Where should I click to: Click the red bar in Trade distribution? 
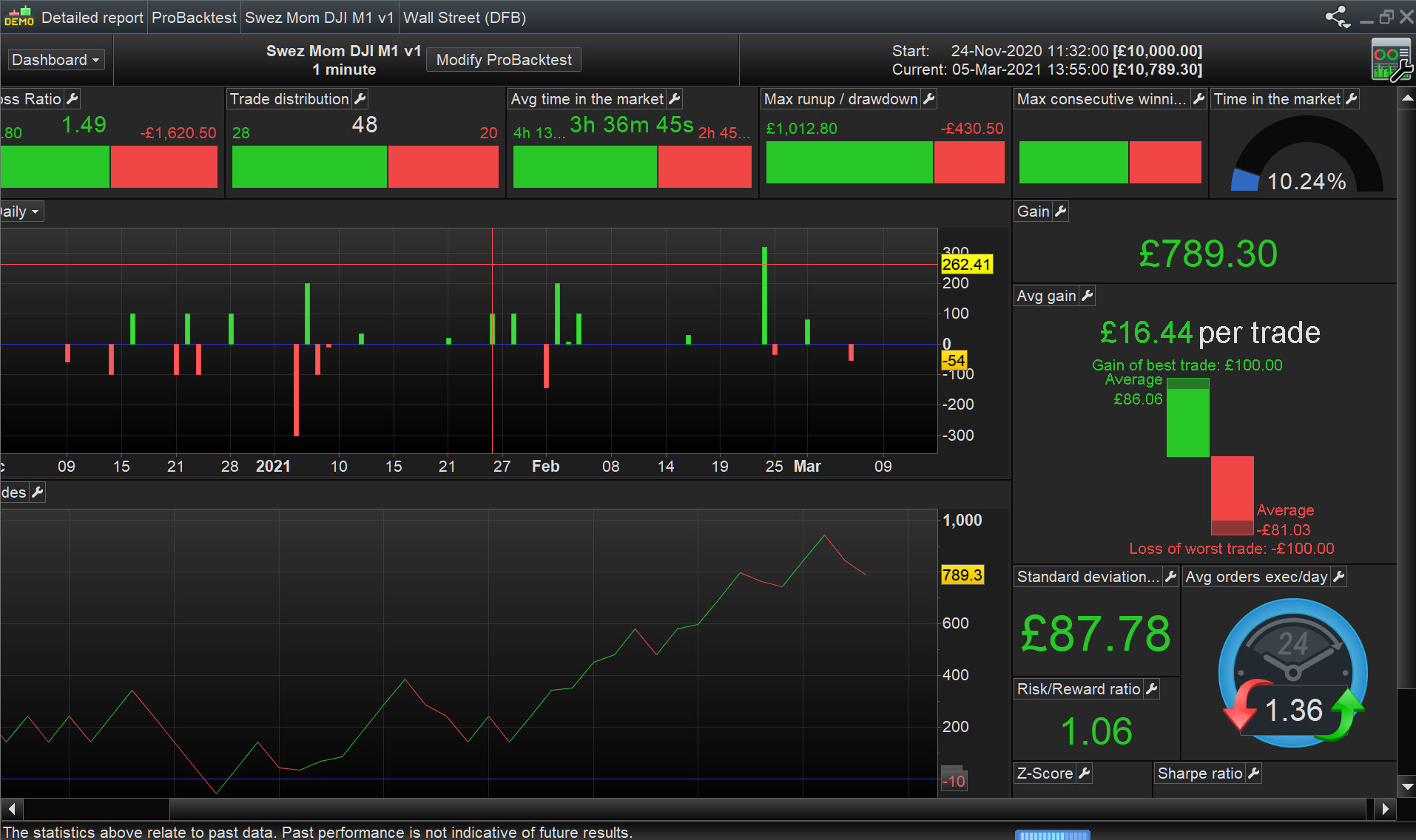click(x=443, y=166)
